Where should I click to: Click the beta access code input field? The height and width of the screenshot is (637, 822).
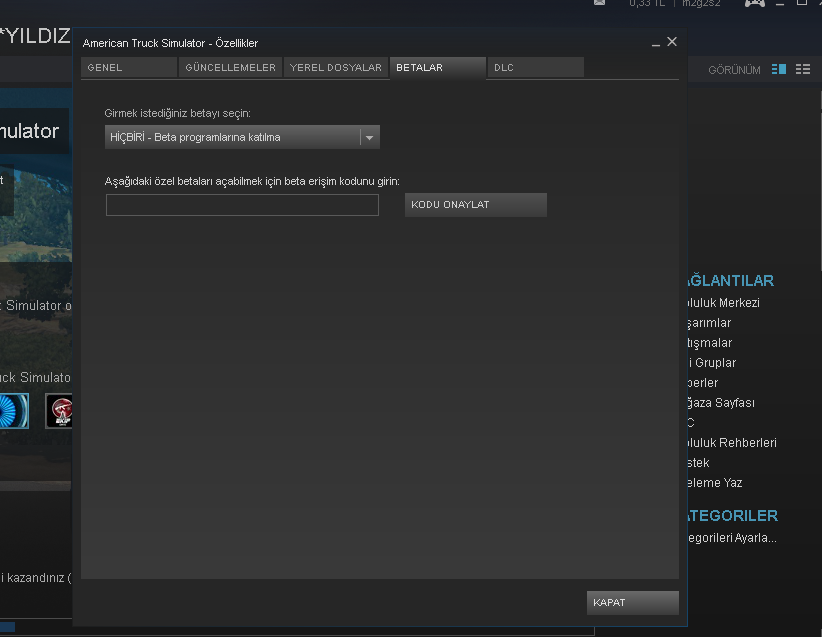click(242, 205)
